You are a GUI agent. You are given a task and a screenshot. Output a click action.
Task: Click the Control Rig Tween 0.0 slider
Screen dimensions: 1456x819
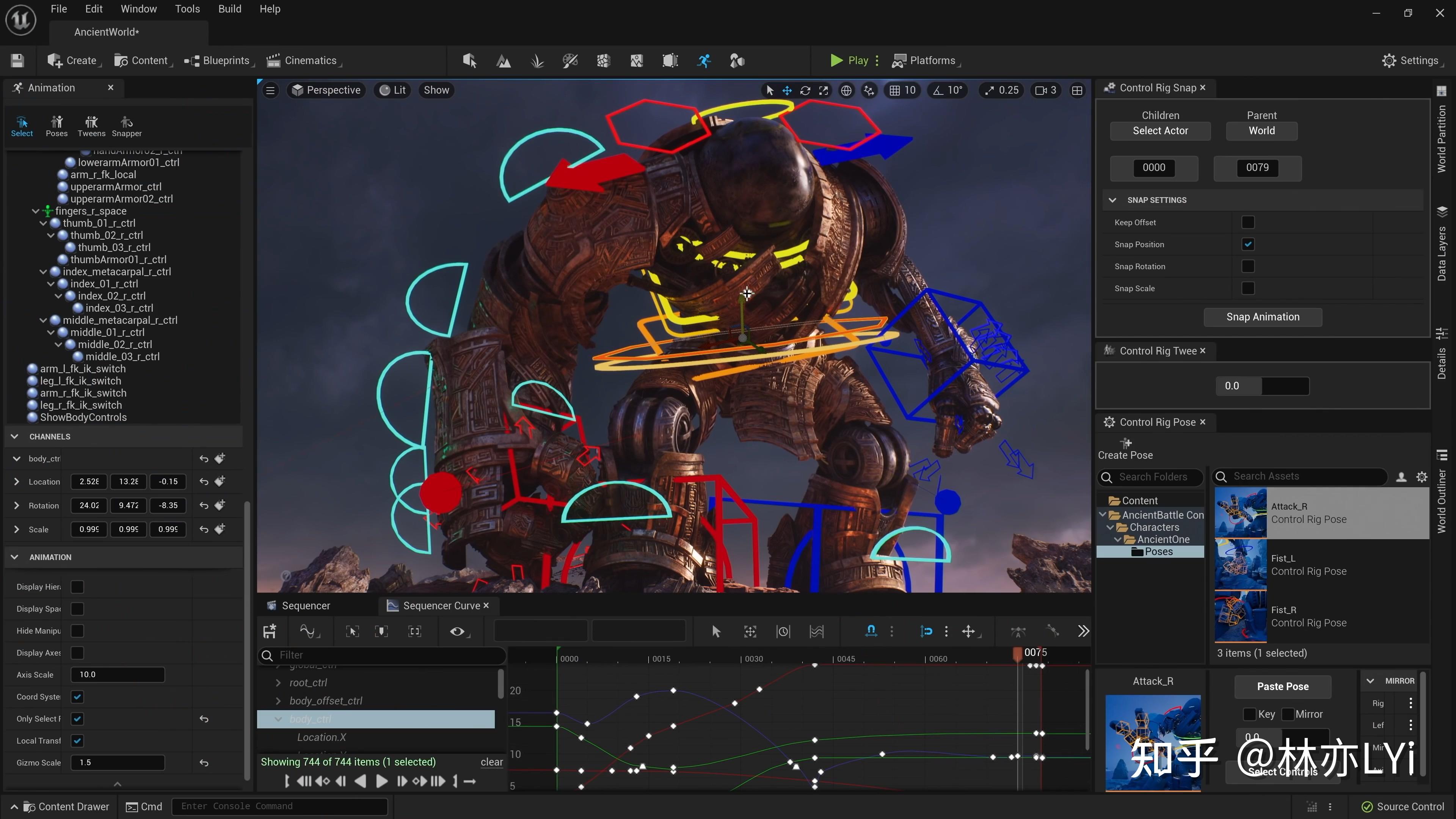(x=1262, y=386)
